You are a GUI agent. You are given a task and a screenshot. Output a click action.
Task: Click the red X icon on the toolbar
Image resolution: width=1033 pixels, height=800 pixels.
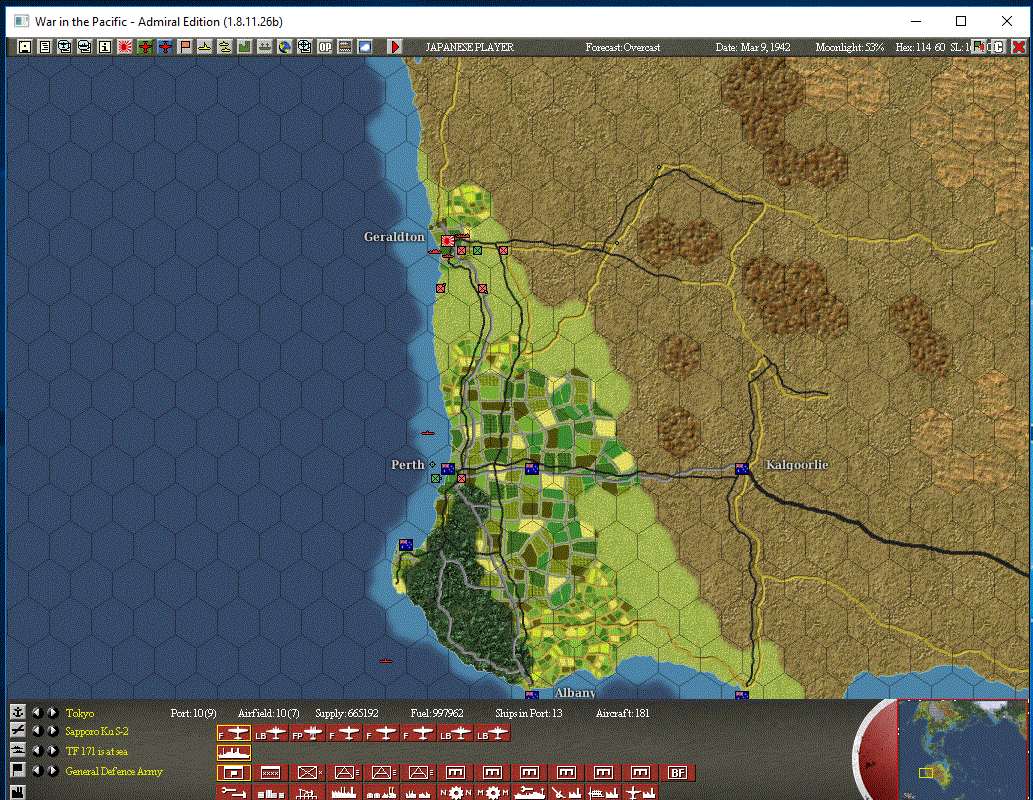[1019, 47]
